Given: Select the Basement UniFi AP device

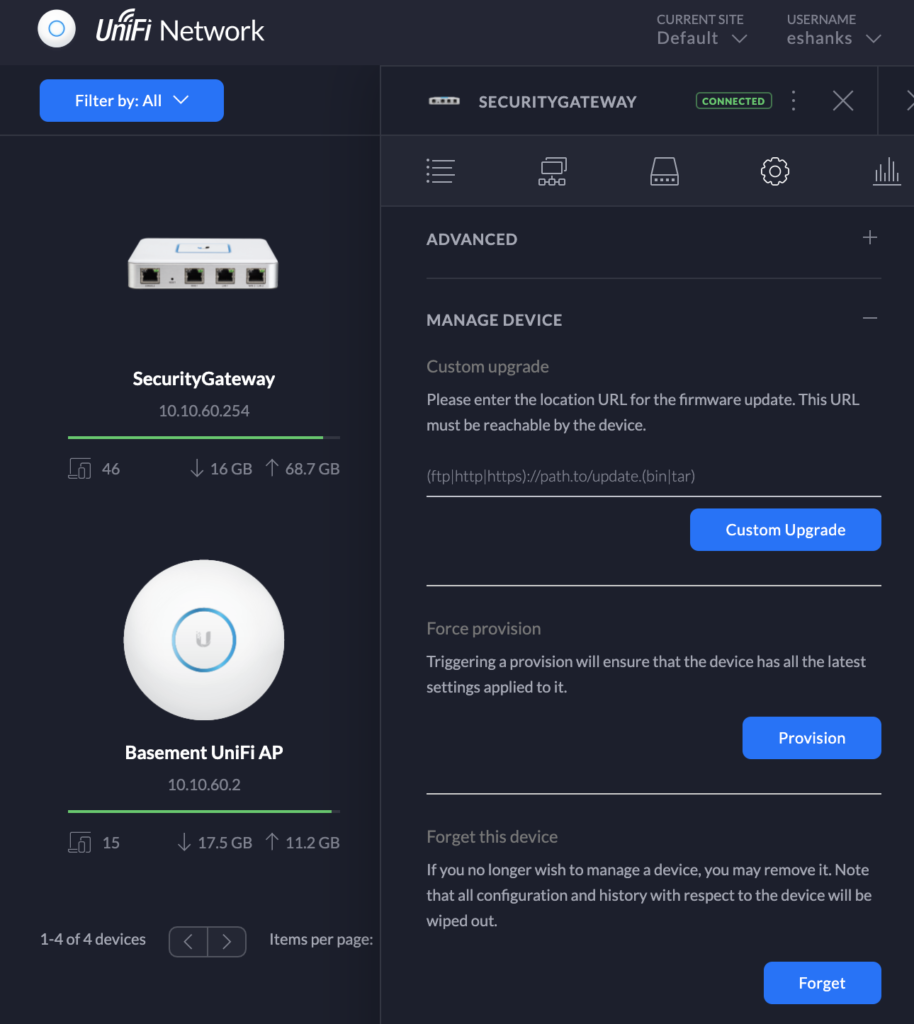Looking at the screenshot, I should pos(204,752).
